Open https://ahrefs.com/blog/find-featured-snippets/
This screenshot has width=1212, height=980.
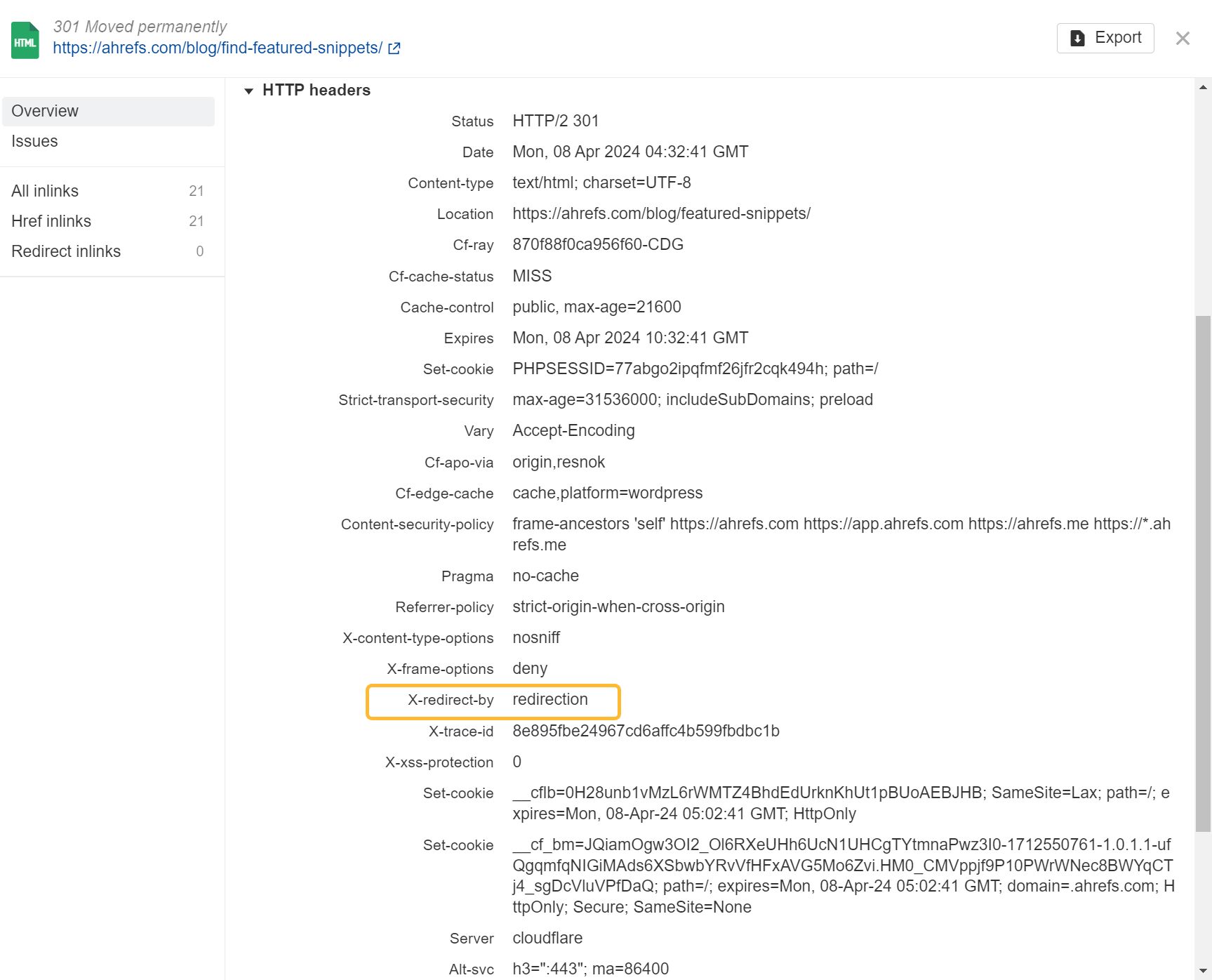coord(216,48)
